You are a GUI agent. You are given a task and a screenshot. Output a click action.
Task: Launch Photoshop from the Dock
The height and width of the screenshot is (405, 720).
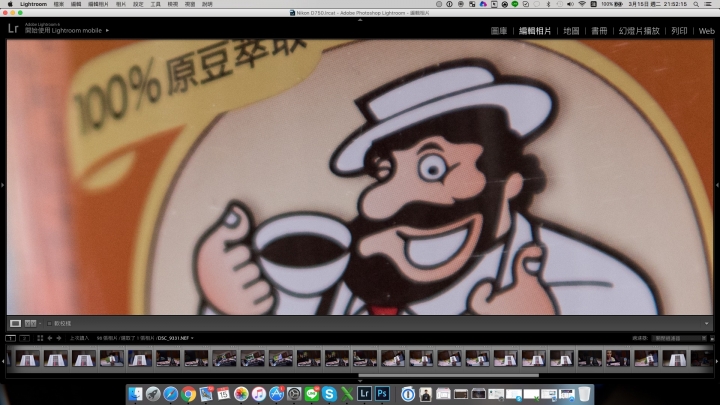point(382,394)
